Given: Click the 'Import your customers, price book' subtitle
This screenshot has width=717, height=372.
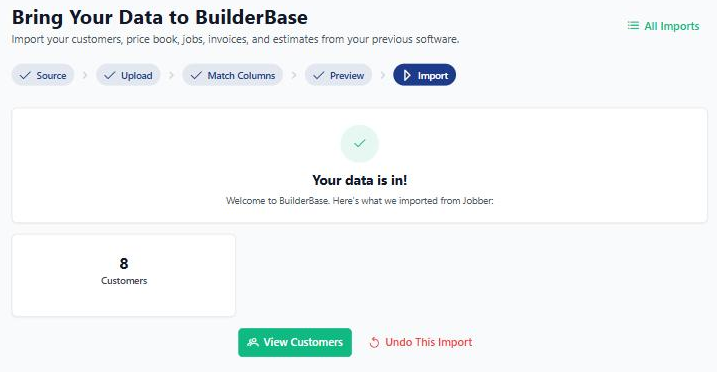Looking at the screenshot, I should pos(235,39).
